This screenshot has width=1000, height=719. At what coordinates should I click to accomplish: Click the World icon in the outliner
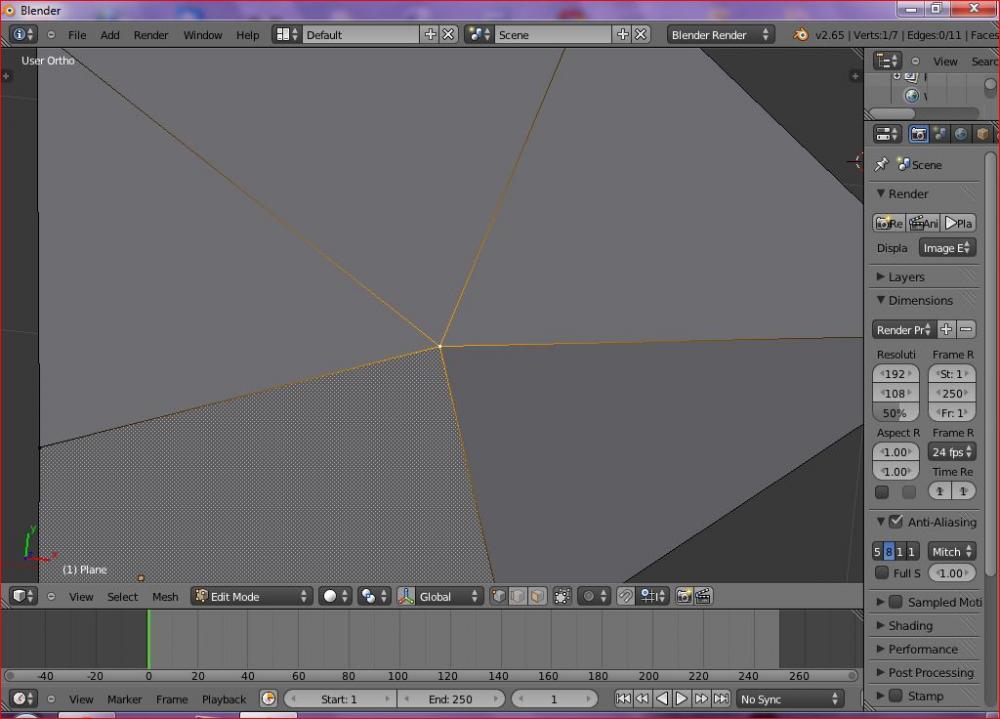(x=911, y=96)
